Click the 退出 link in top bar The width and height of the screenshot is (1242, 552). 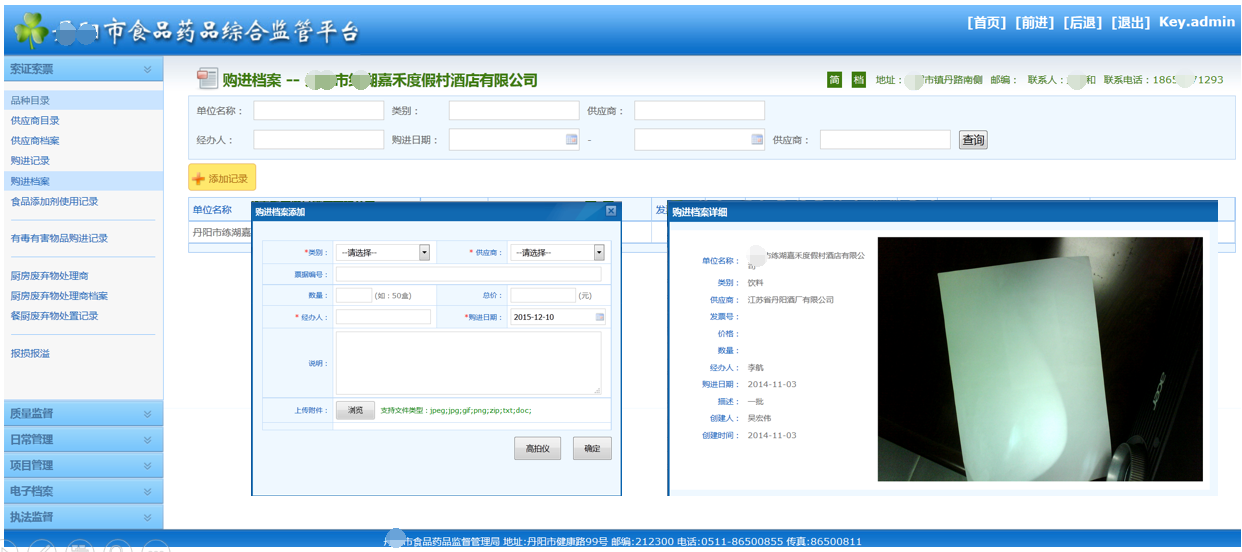(1131, 23)
